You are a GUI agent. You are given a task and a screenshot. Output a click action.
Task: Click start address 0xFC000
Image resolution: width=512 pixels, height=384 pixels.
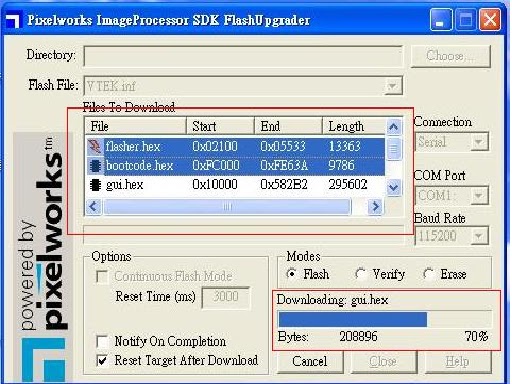coord(216,166)
